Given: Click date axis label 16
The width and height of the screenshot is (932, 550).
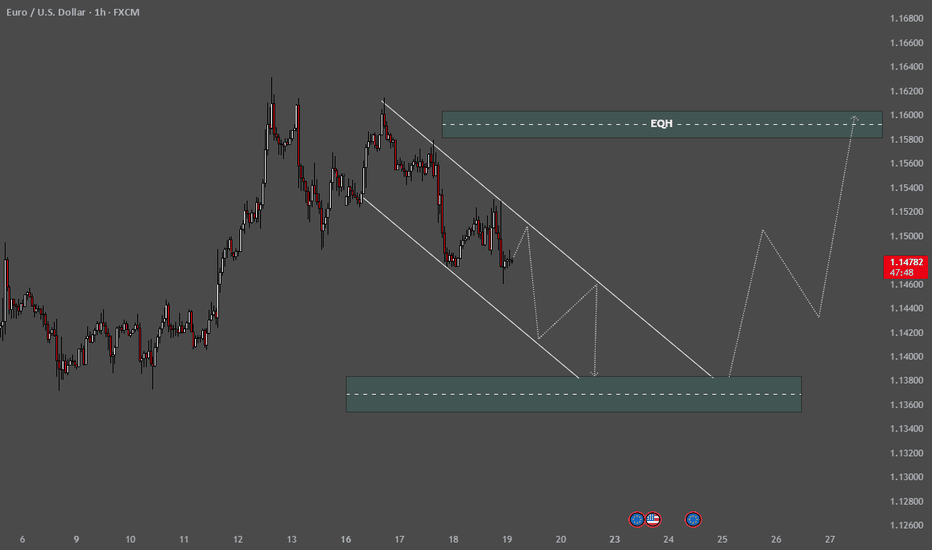Looking at the screenshot, I should pyautogui.click(x=345, y=539).
